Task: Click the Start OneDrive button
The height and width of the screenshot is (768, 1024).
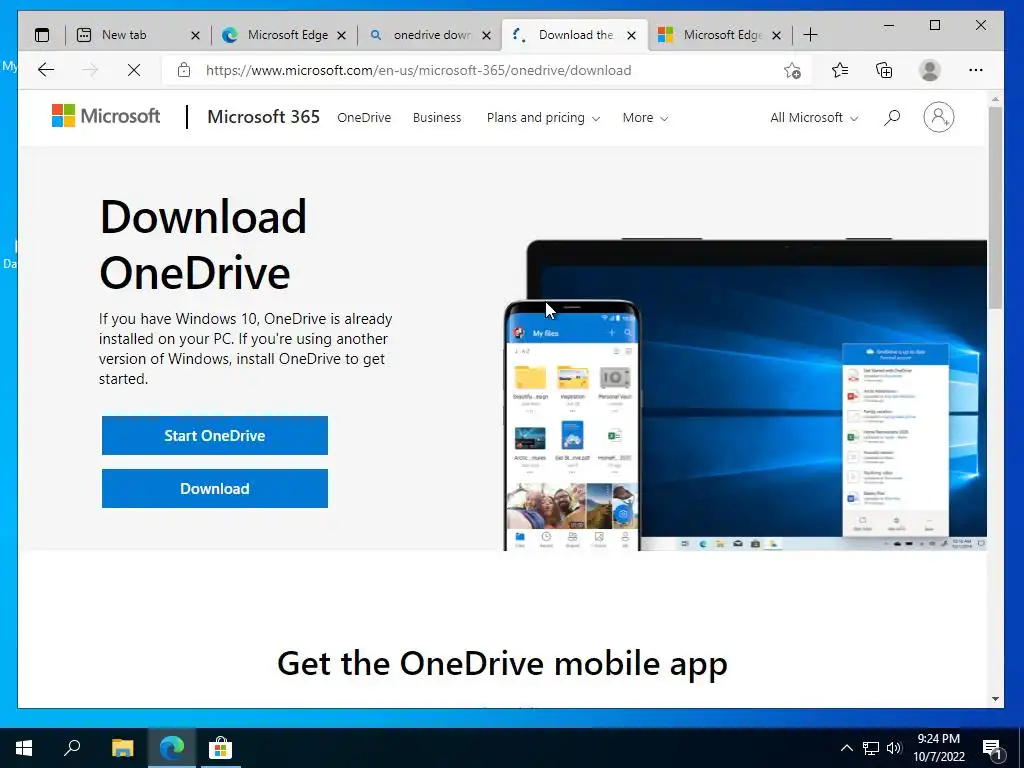Action: [x=215, y=436]
